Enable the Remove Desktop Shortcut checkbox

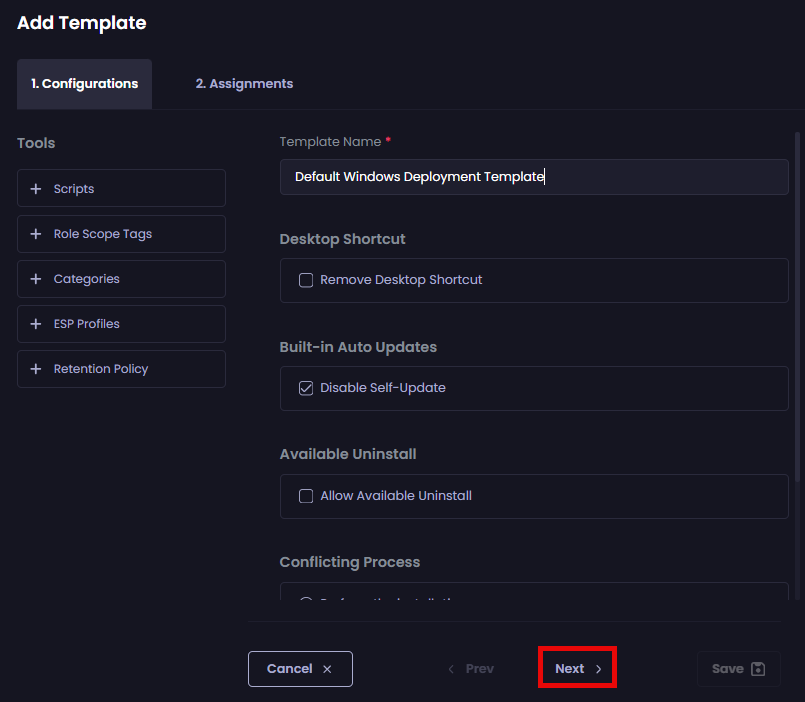(x=306, y=280)
